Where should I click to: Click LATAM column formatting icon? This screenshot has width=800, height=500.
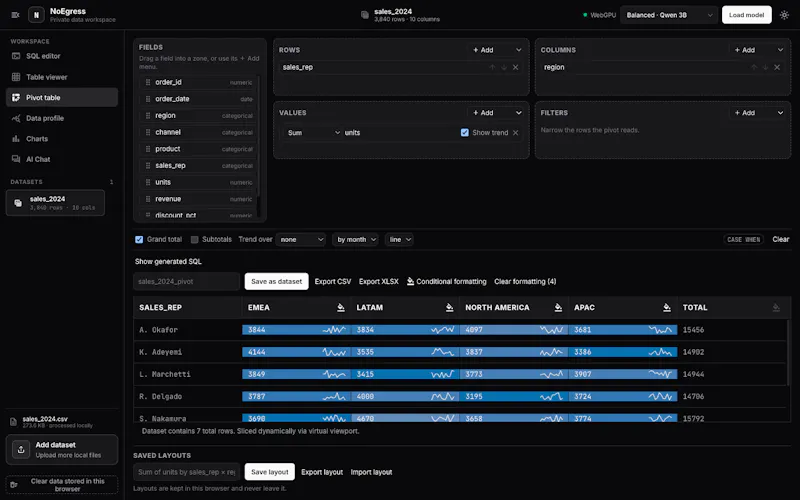coord(449,308)
